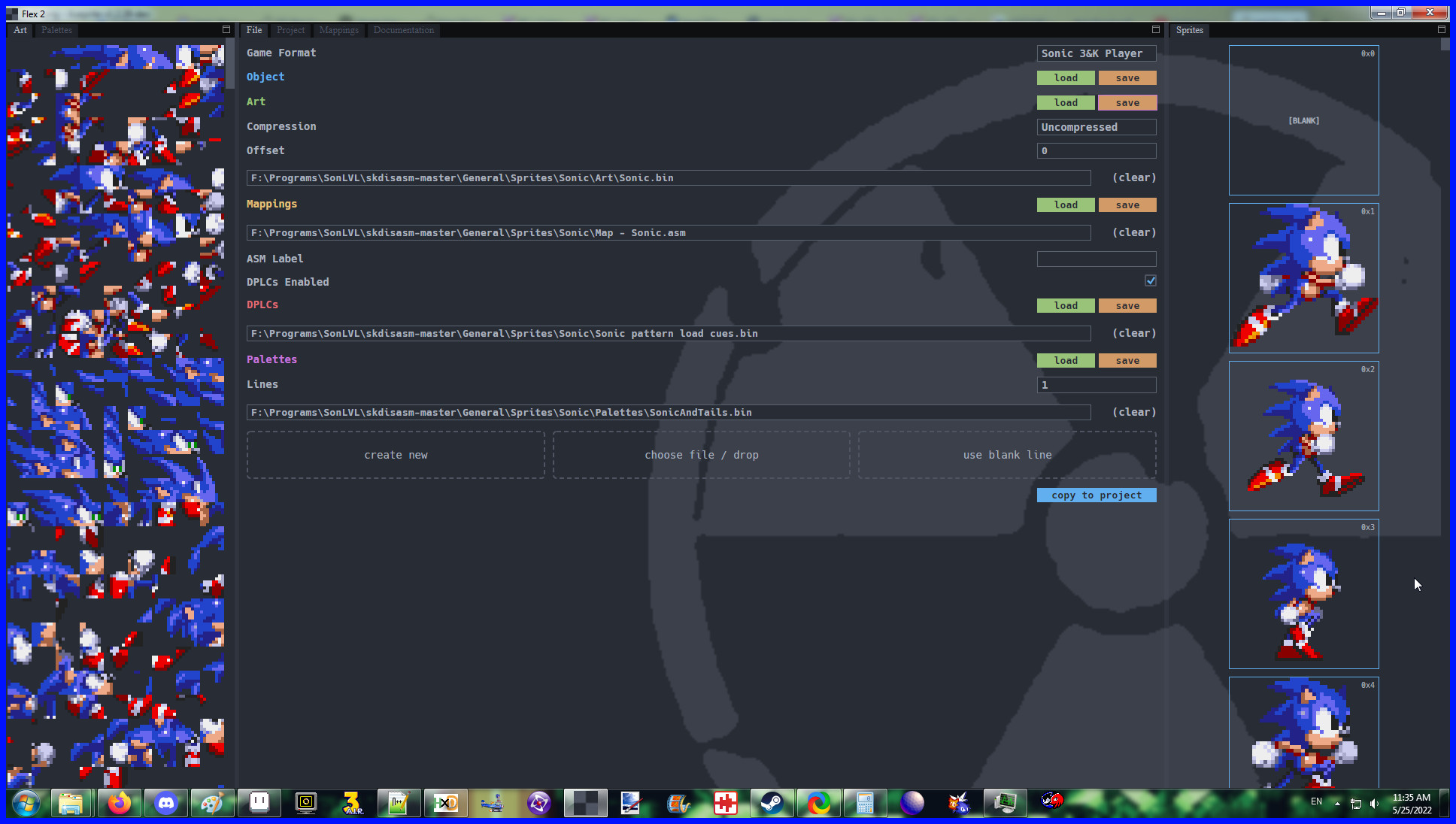Show hidden system tray icons
The width and height of the screenshot is (1456, 824).
click(x=1337, y=803)
